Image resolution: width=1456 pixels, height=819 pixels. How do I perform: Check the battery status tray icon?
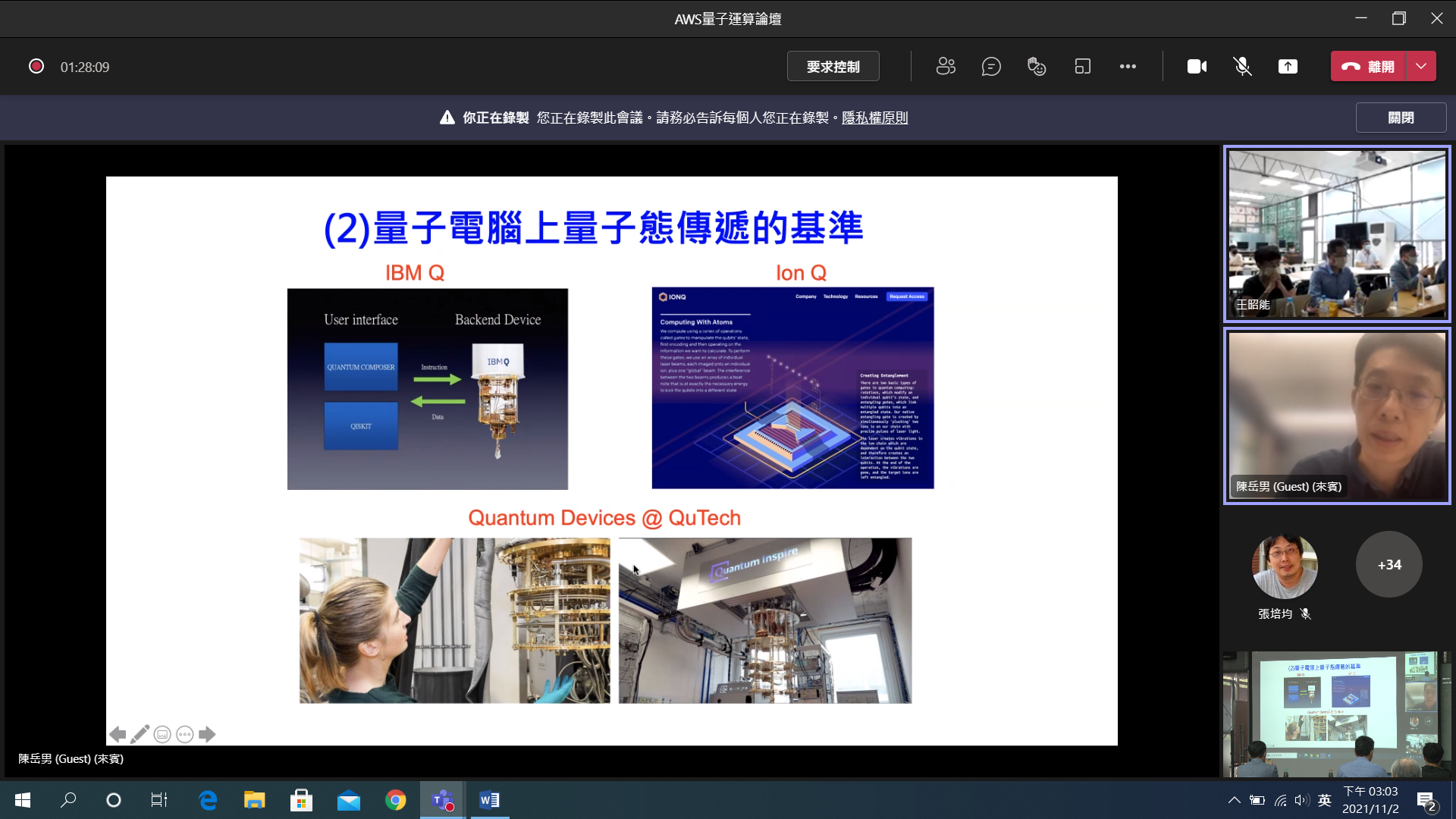[x=1257, y=800]
